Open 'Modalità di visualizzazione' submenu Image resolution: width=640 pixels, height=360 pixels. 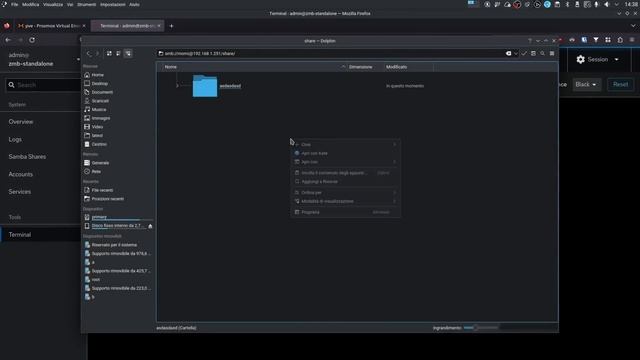pos(345,201)
